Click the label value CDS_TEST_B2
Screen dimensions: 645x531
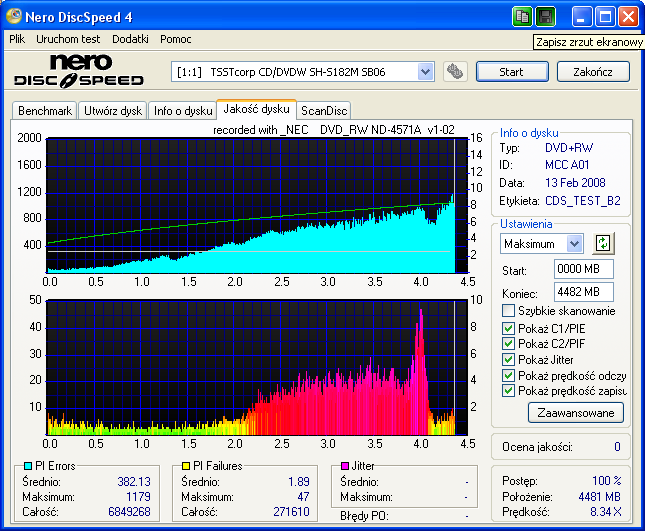tap(582, 201)
